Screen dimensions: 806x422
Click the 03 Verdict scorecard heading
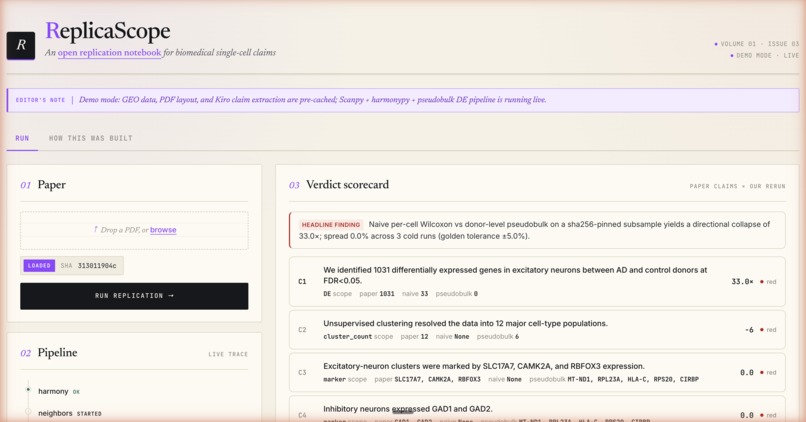(339, 185)
